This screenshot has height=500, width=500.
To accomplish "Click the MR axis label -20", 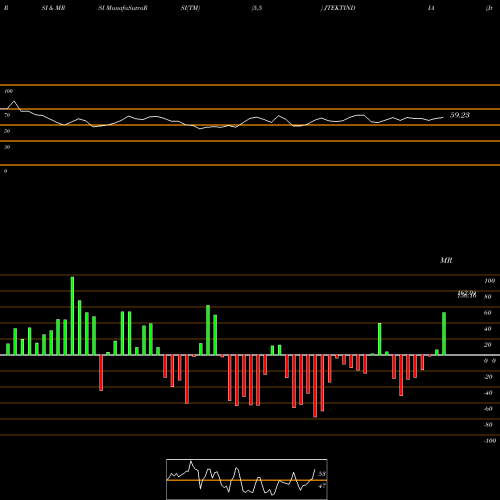I will [488, 377].
